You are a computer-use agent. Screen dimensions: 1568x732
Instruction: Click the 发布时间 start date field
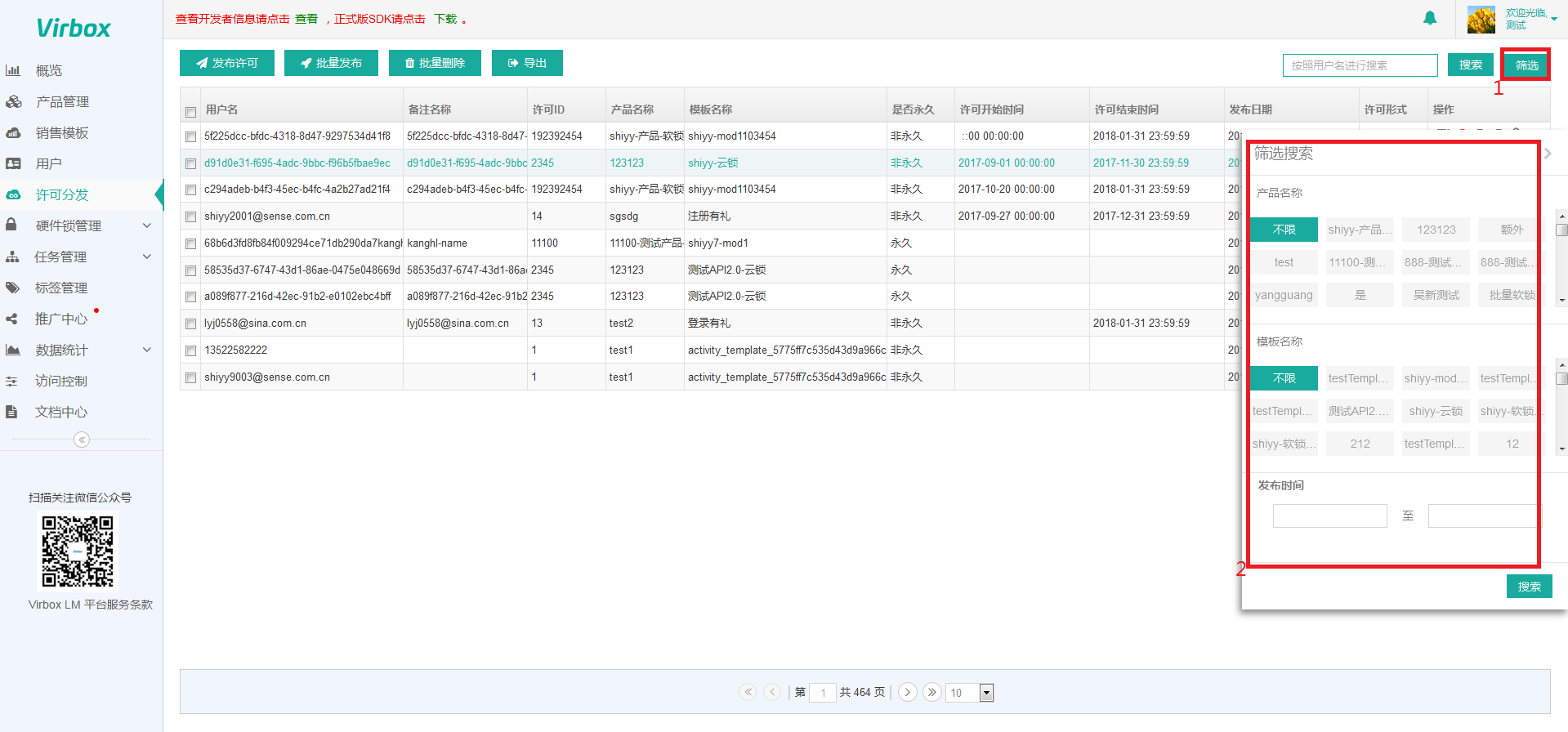[x=1330, y=516]
